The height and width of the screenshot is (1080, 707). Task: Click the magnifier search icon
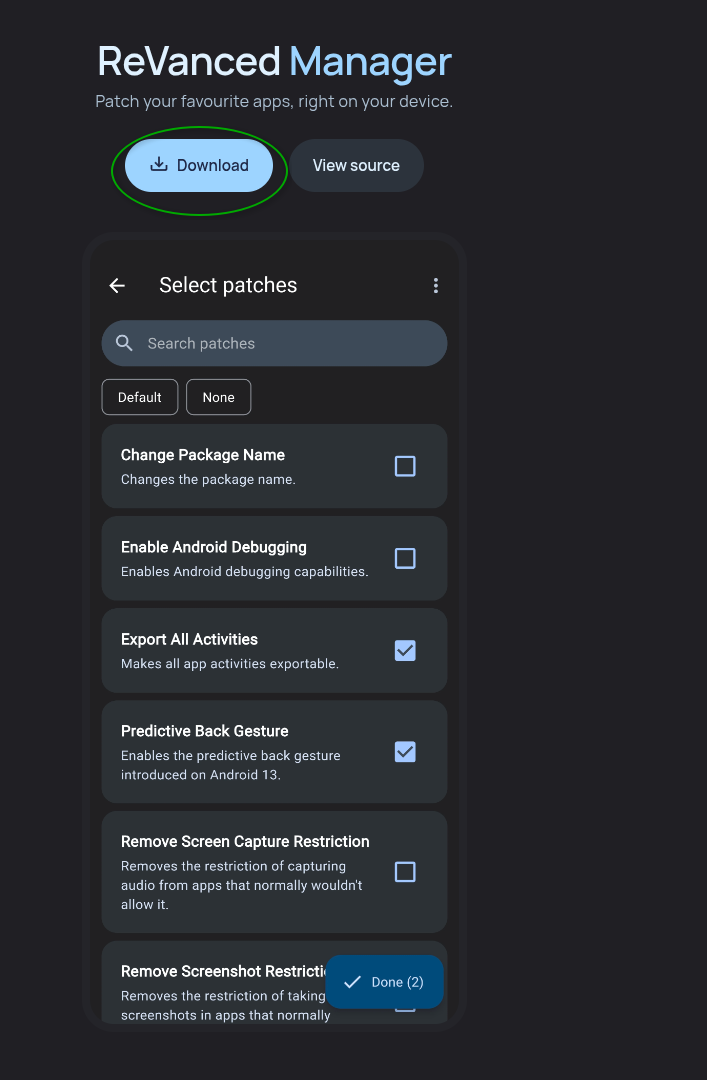pos(124,343)
